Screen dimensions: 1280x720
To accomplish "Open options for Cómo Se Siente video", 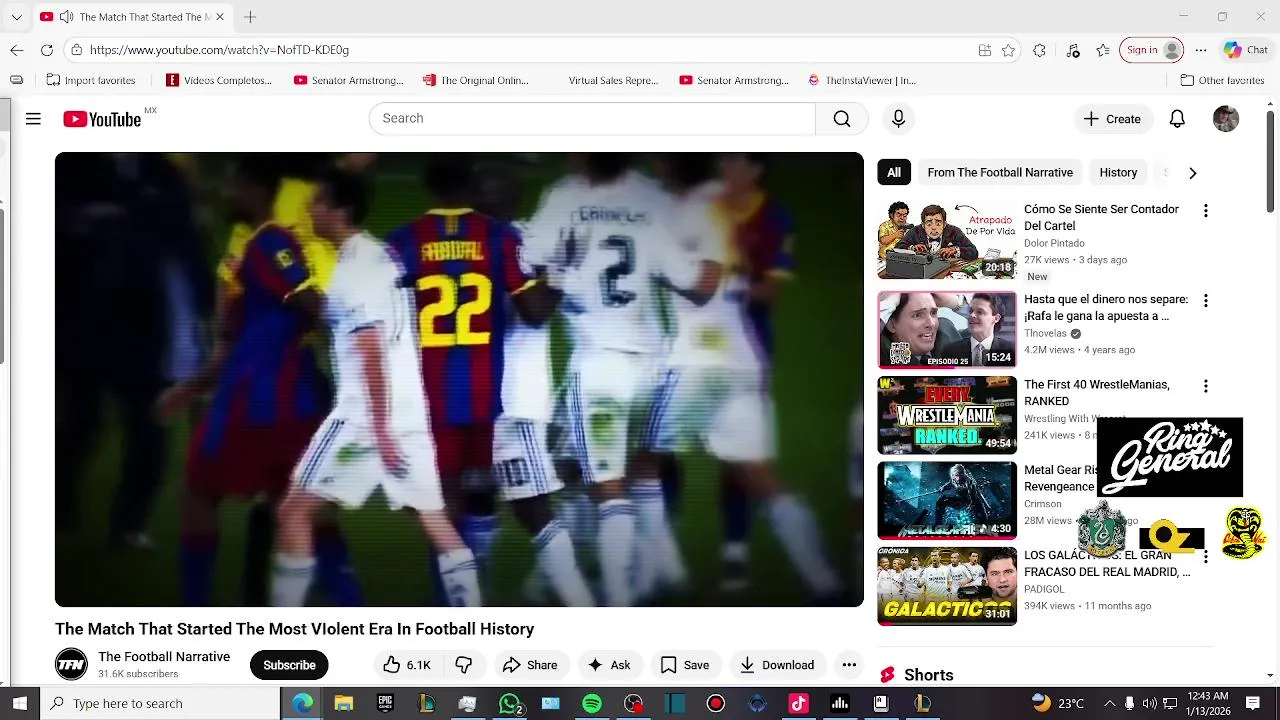I will (1205, 211).
